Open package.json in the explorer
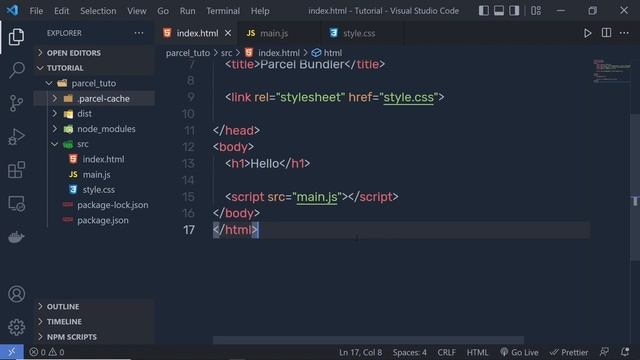This screenshot has height=360, width=640. click(x=102, y=220)
